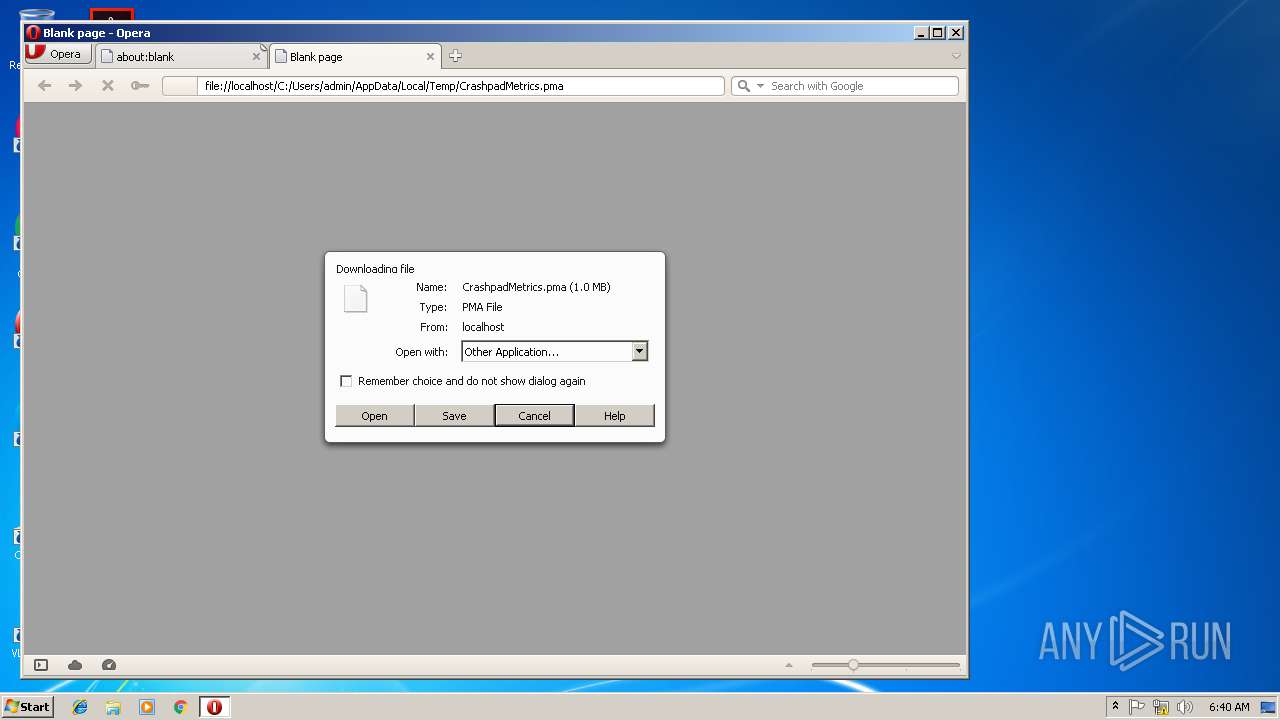Click the network tray icon
Viewport: 1280px width, 720px height.
(x=1161, y=707)
